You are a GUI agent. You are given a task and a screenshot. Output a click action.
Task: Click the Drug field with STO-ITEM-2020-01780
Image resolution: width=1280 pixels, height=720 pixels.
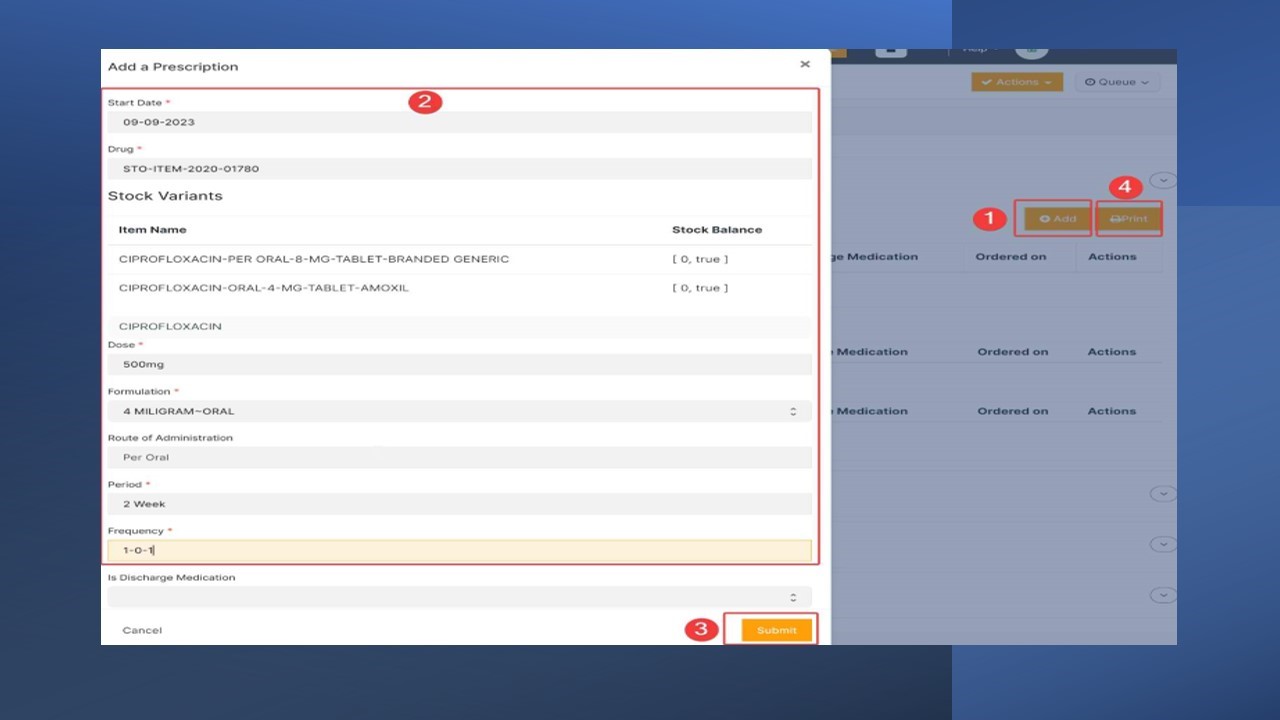460,169
